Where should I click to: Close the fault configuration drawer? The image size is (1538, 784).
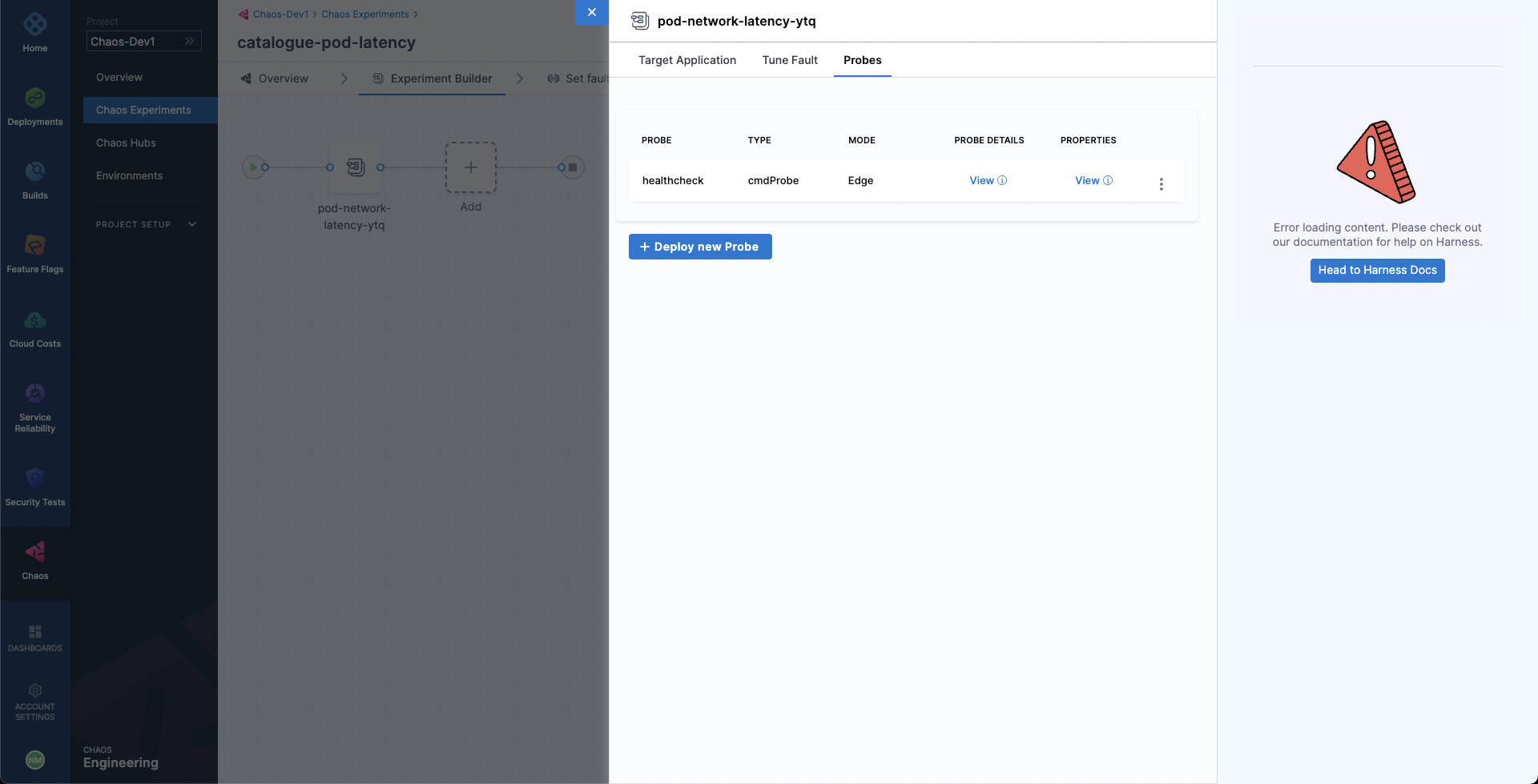click(x=592, y=12)
